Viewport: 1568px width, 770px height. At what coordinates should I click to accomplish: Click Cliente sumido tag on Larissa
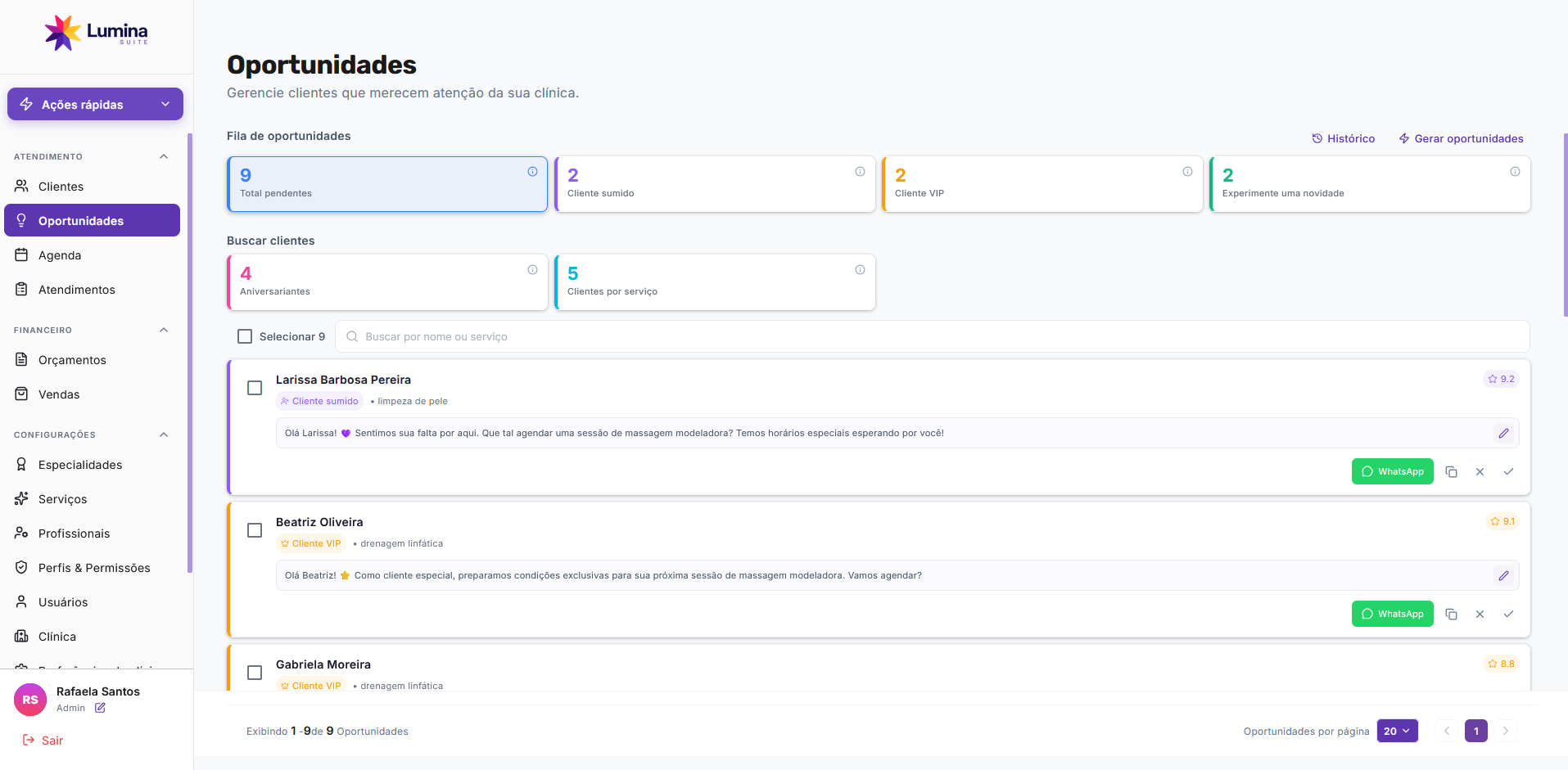pos(319,401)
